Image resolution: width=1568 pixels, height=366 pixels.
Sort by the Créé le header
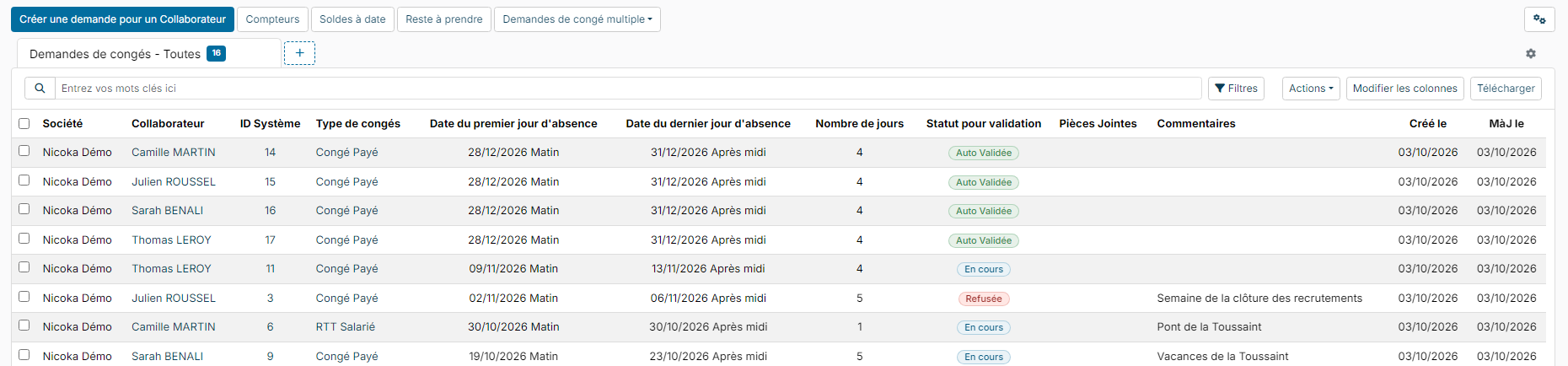(1428, 124)
